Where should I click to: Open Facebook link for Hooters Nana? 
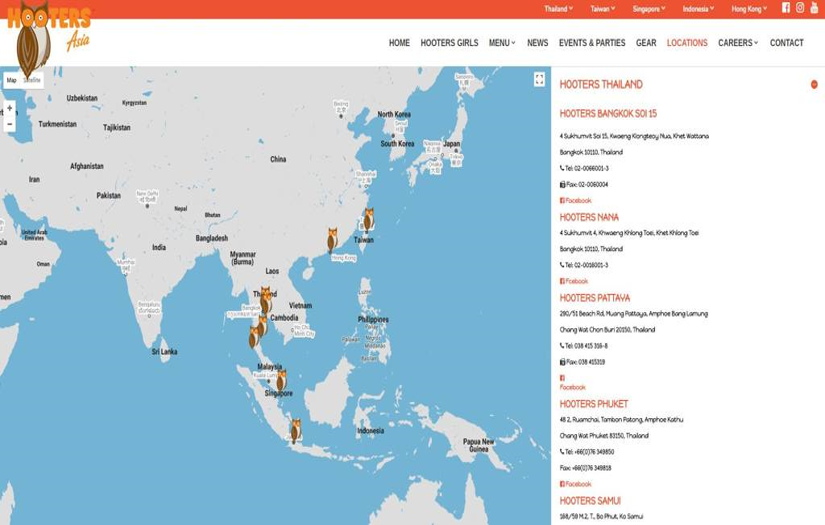tap(574, 281)
